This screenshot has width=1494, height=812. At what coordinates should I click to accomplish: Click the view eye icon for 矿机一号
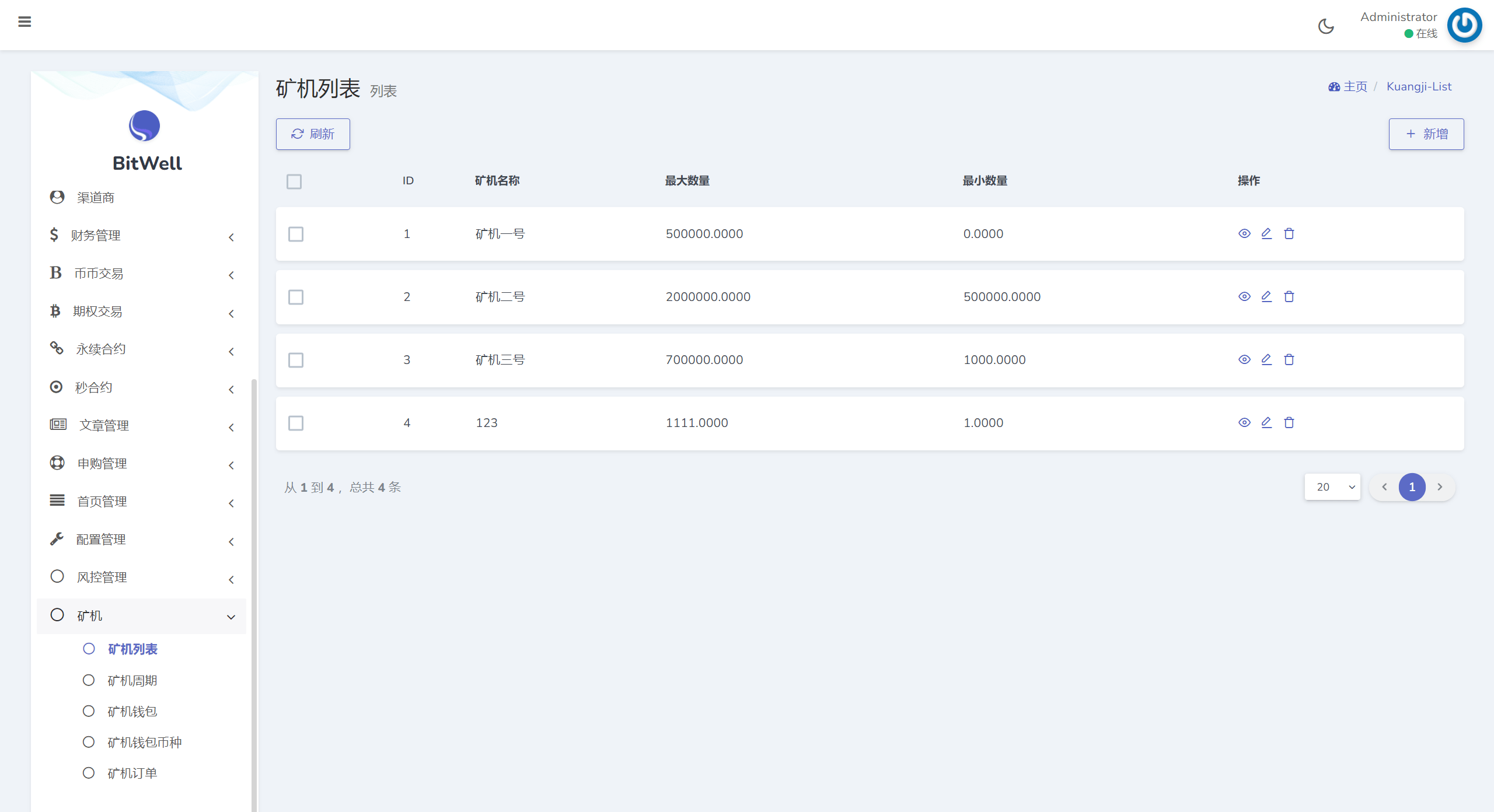1244,233
